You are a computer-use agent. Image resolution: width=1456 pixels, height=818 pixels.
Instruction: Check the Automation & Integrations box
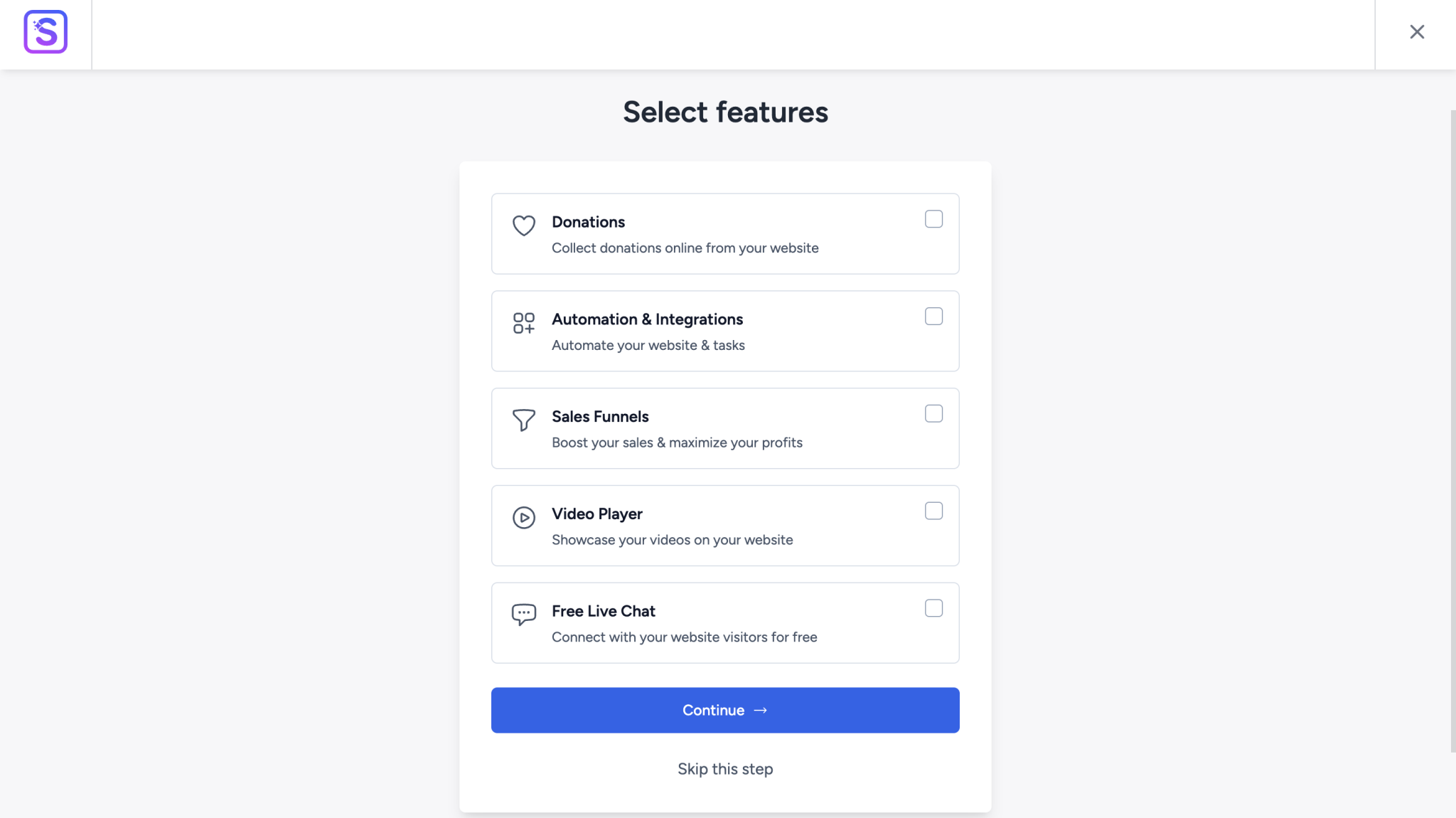pyautogui.click(x=933, y=316)
